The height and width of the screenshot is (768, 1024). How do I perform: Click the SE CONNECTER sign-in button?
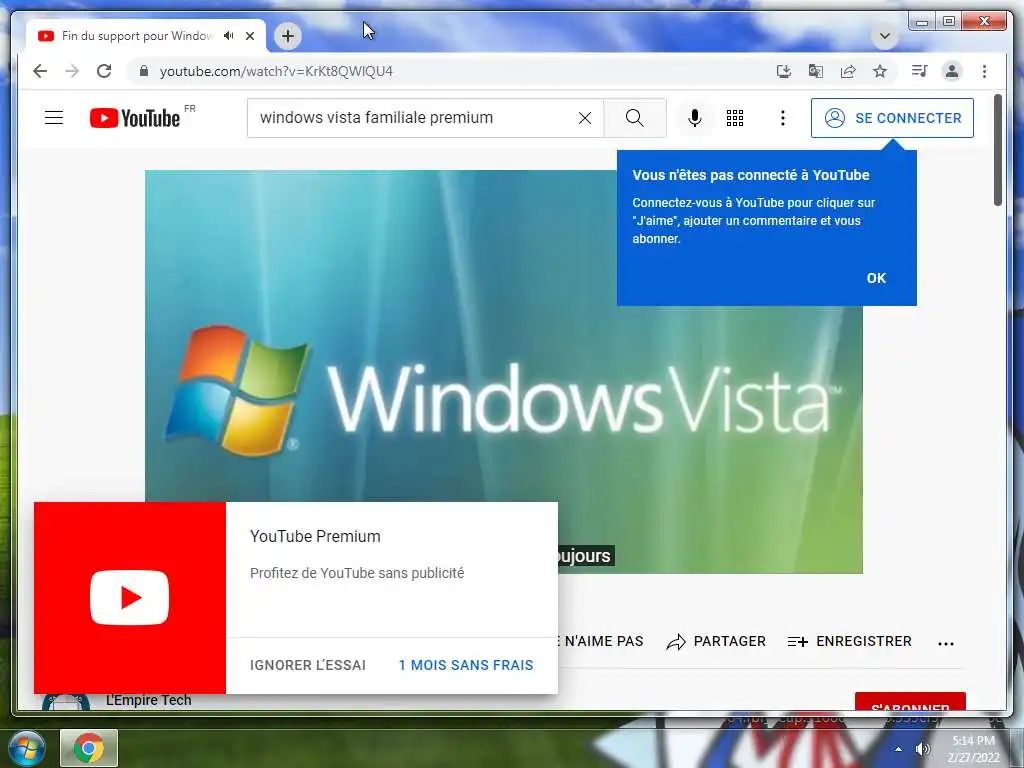892,118
